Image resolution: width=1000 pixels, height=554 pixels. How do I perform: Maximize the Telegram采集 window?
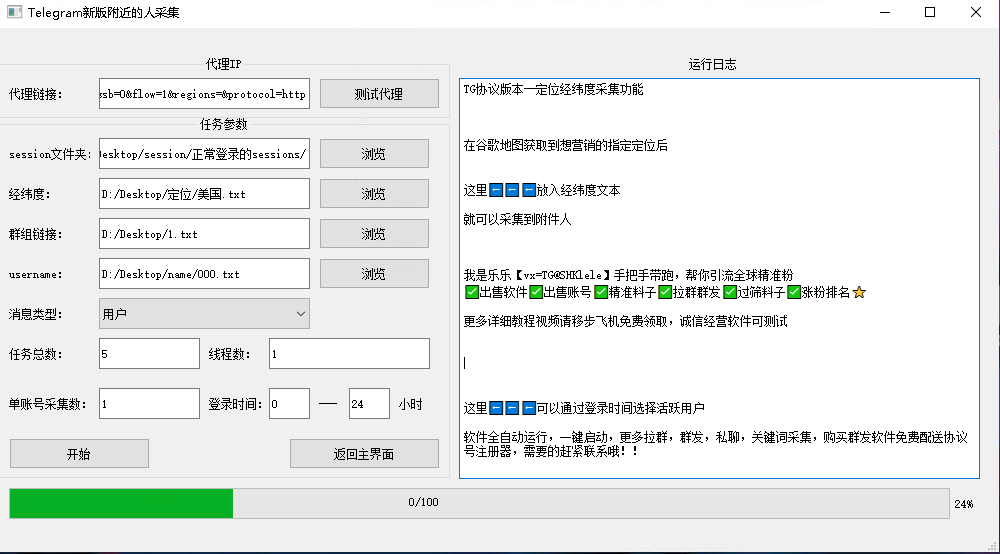[930, 13]
